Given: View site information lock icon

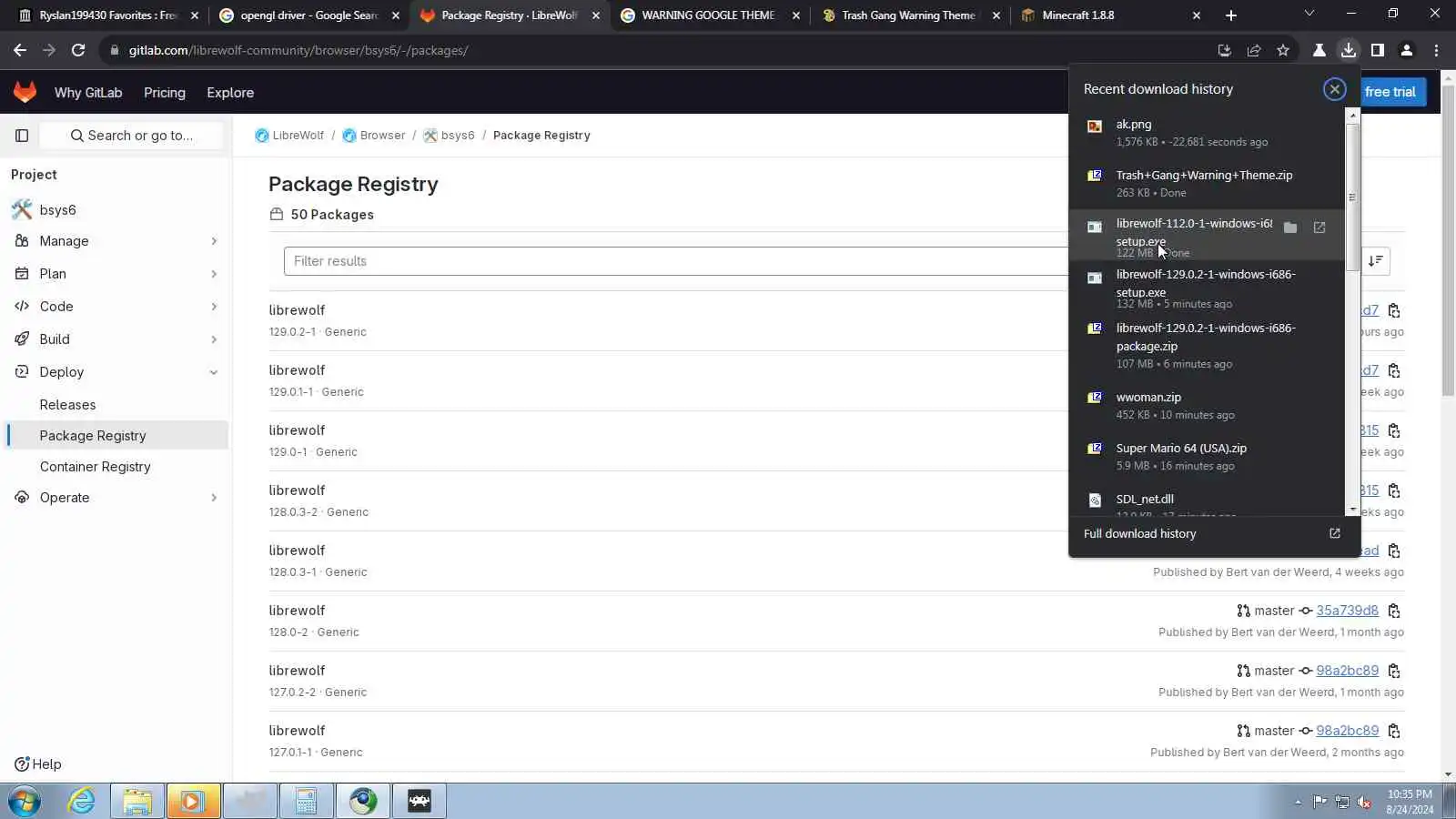Looking at the screenshot, I should 114,50.
